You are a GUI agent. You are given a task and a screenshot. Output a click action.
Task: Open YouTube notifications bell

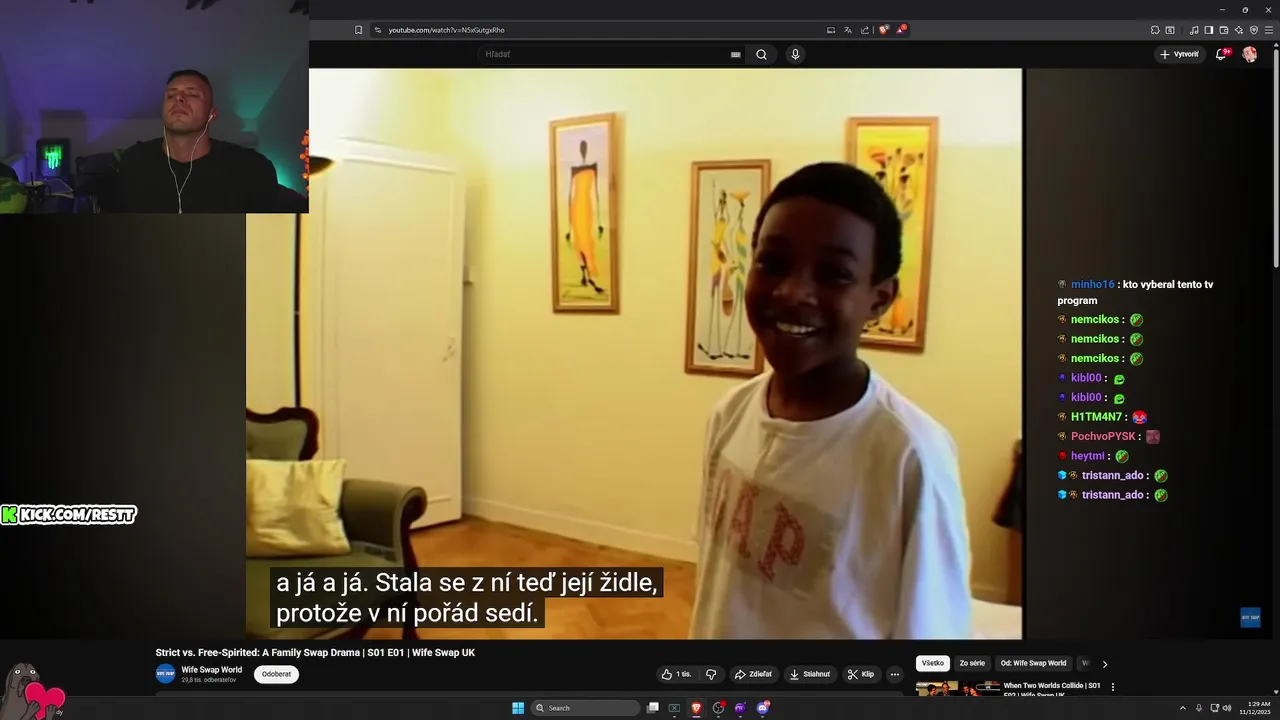tap(1221, 54)
